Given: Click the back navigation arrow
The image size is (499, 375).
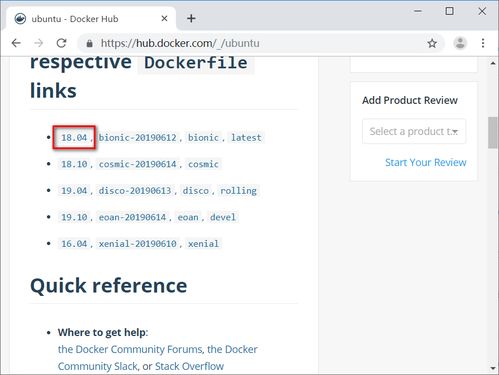Looking at the screenshot, I should [16, 43].
